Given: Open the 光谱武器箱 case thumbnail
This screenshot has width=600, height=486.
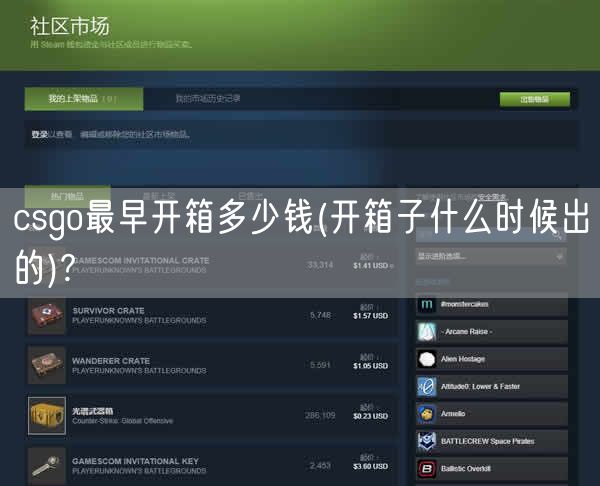Looking at the screenshot, I should (47, 416).
